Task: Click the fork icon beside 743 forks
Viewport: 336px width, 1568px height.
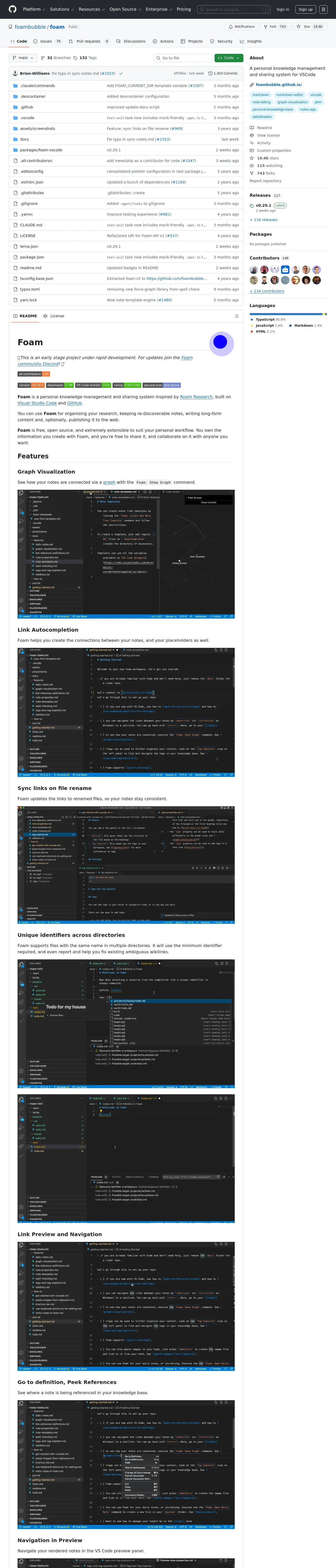Action: pos(252,174)
